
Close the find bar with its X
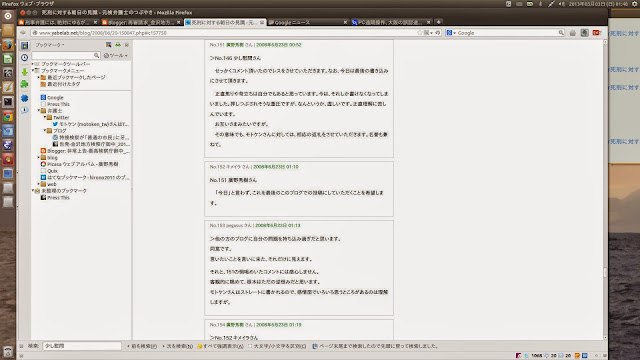click(21, 346)
